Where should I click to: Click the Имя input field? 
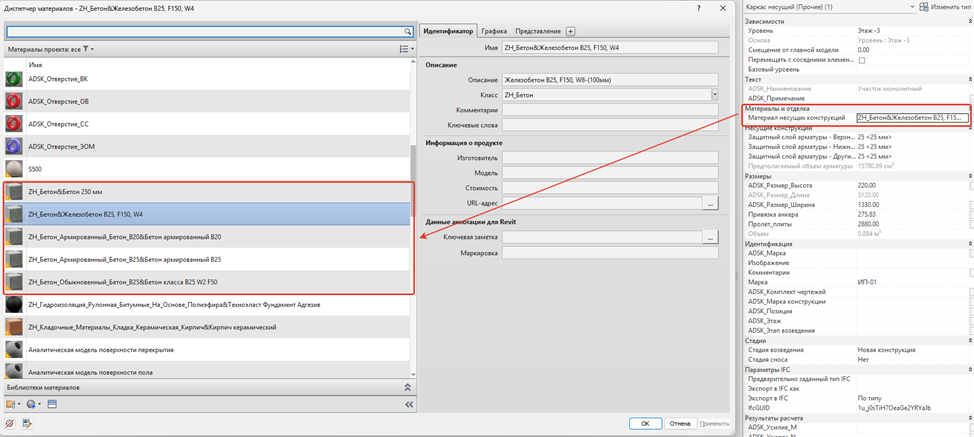[x=610, y=48]
